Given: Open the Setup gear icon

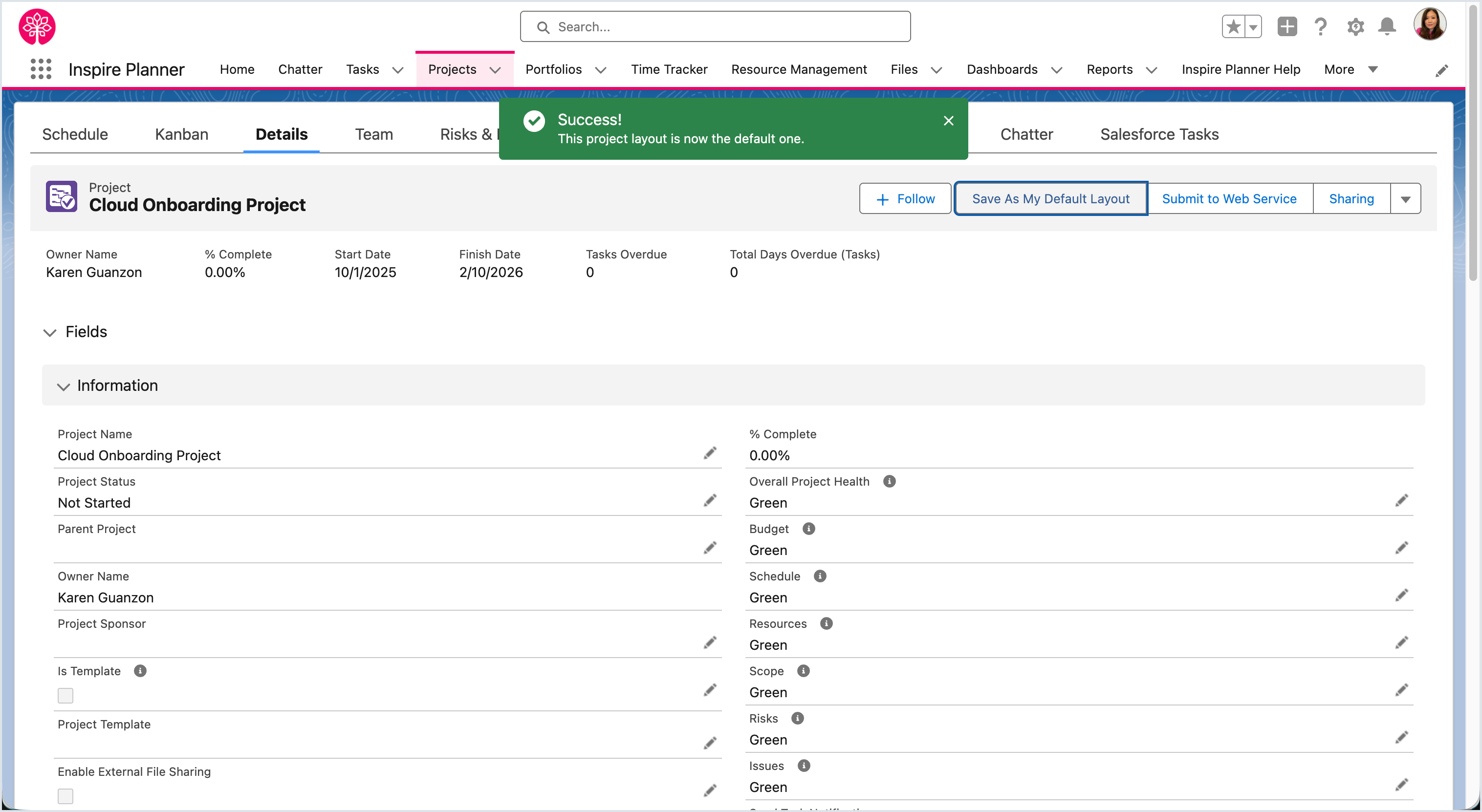Looking at the screenshot, I should [x=1355, y=26].
